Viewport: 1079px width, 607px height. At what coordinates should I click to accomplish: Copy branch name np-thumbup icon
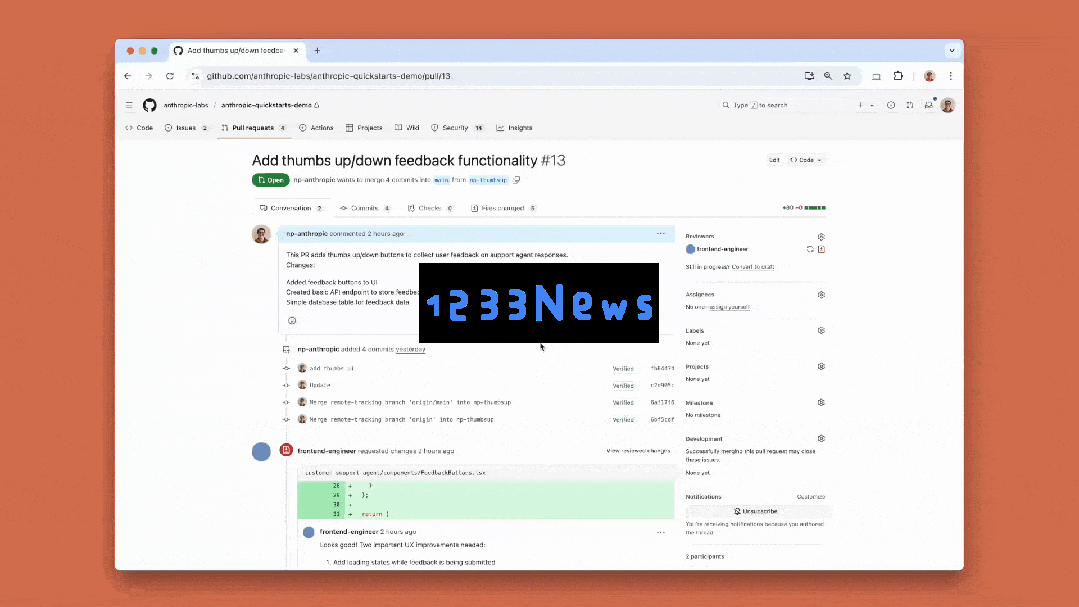click(x=516, y=180)
